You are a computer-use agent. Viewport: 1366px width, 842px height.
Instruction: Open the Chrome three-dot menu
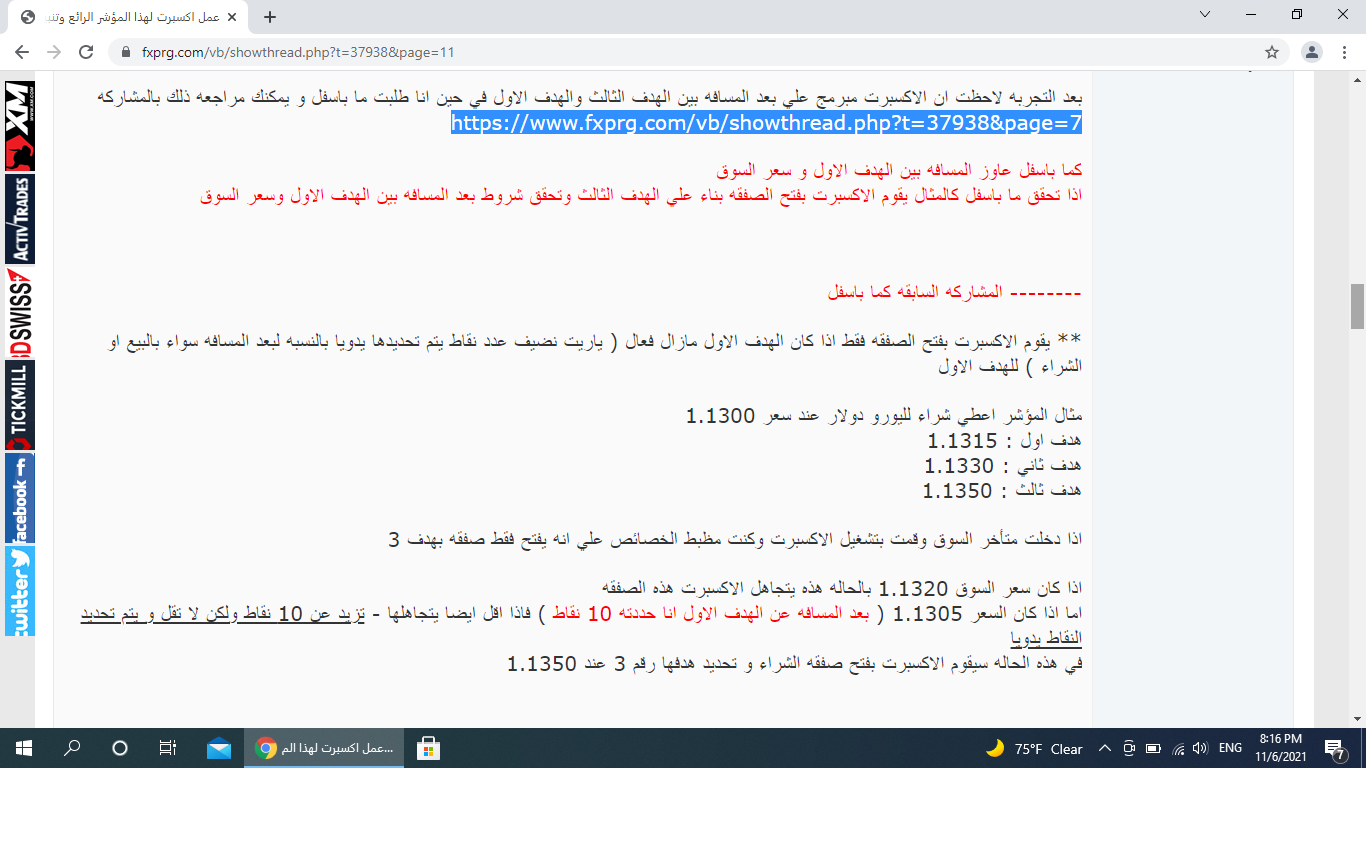[1345, 52]
